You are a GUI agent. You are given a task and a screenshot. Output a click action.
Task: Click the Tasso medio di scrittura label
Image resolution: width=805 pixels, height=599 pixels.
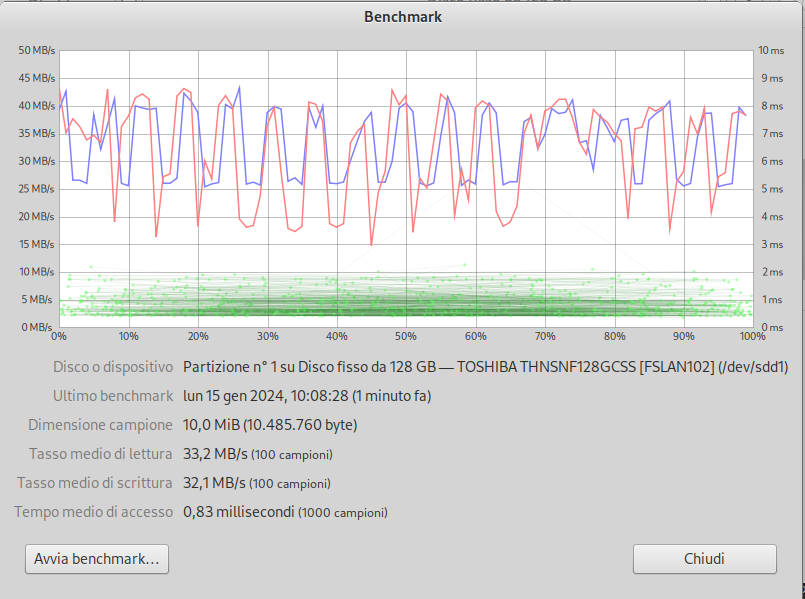pos(95,483)
